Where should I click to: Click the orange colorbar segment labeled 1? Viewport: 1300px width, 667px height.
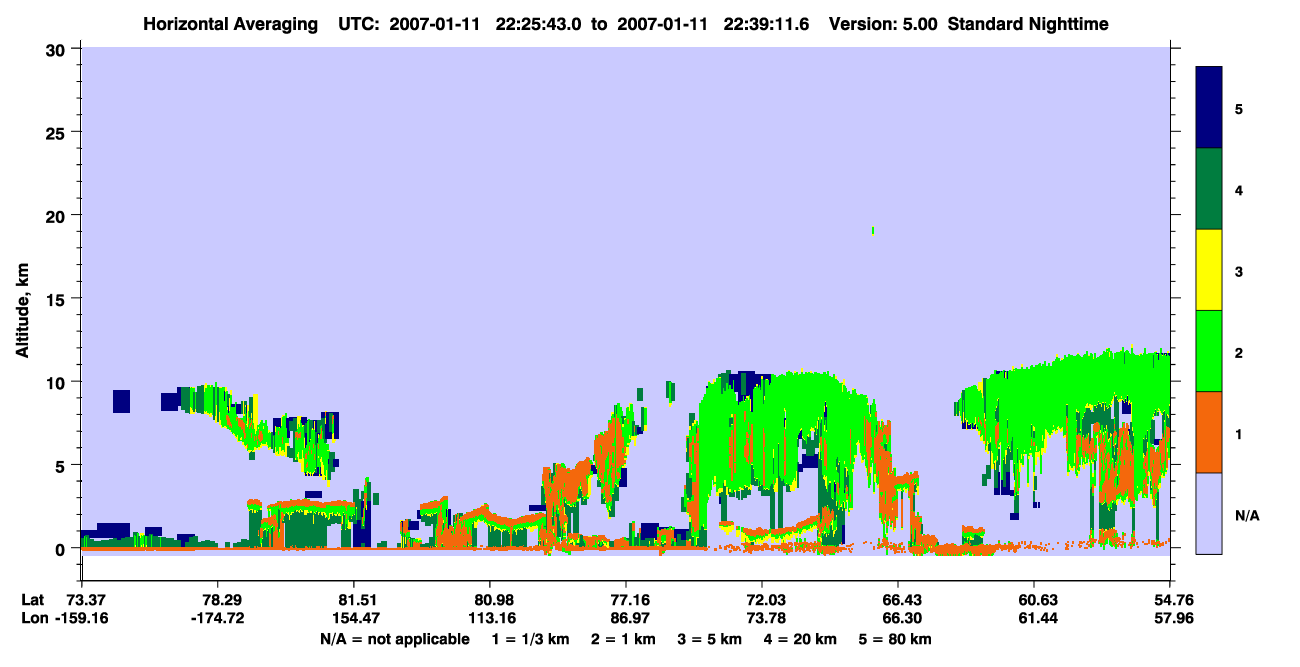point(1209,432)
